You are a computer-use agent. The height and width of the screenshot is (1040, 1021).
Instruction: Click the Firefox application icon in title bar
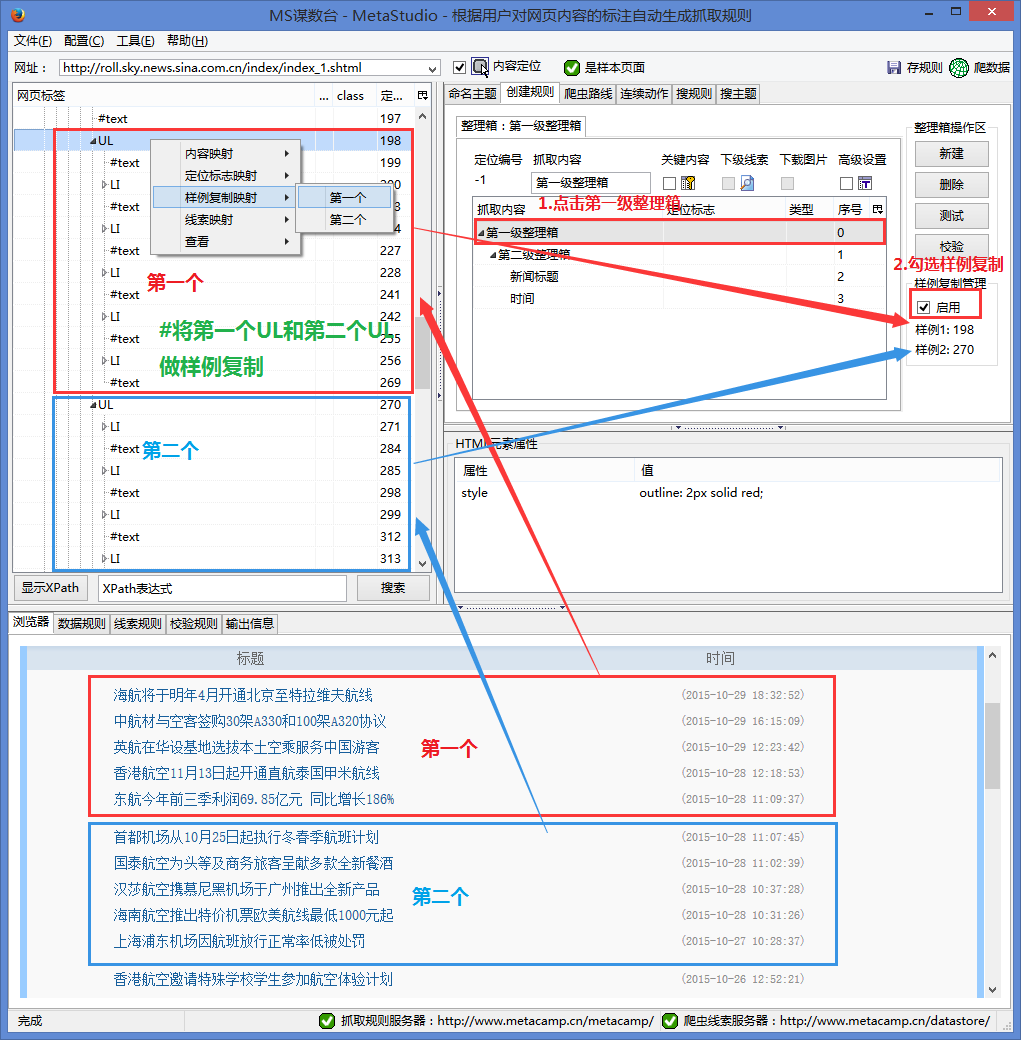[x=18, y=15]
